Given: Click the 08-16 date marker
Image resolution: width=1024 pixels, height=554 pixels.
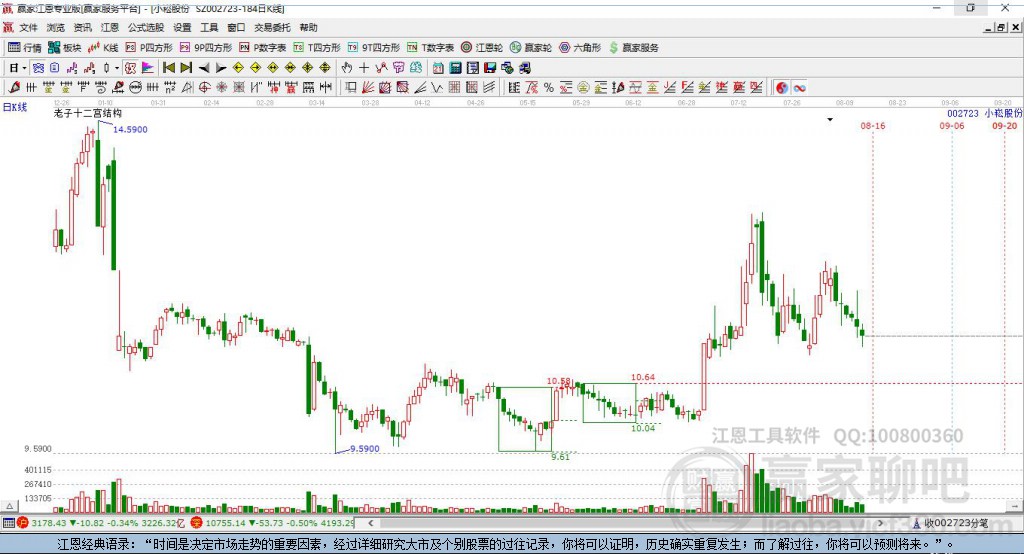Looking at the screenshot, I should (872, 125).
